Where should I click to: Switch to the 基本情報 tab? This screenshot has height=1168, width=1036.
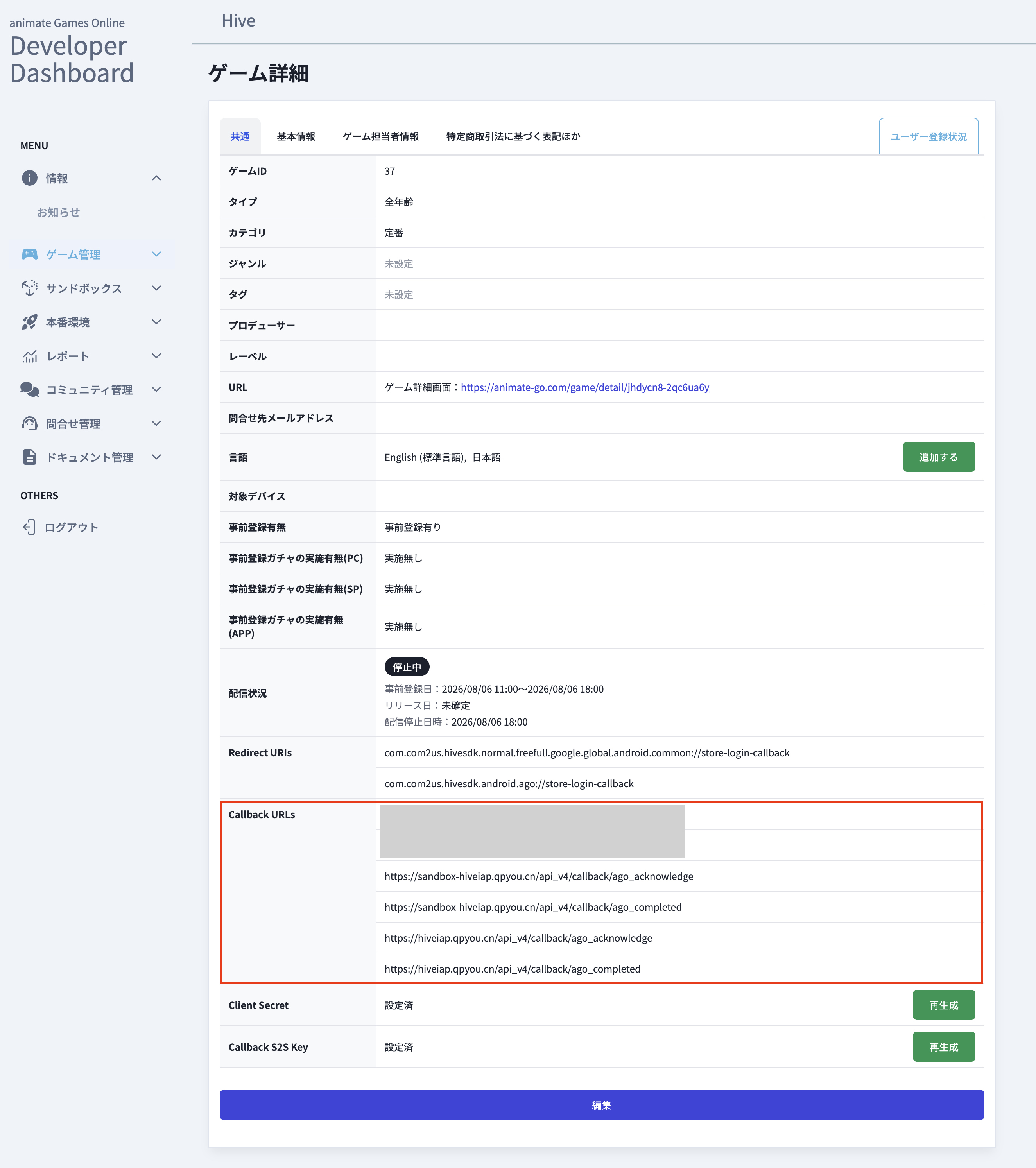pyautogui.click(x=296, y=136)
